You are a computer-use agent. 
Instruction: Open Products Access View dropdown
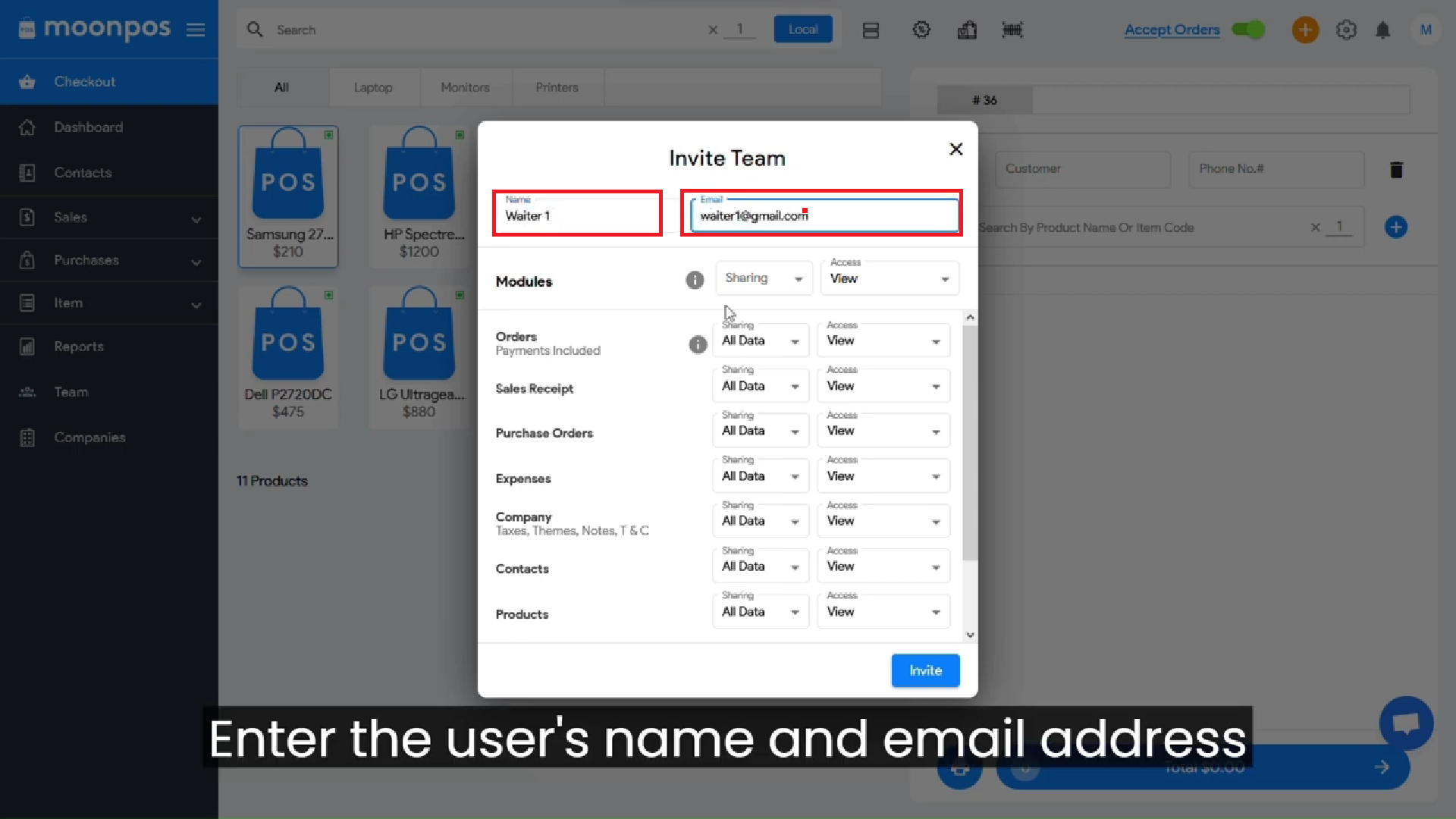click(883, 611)
